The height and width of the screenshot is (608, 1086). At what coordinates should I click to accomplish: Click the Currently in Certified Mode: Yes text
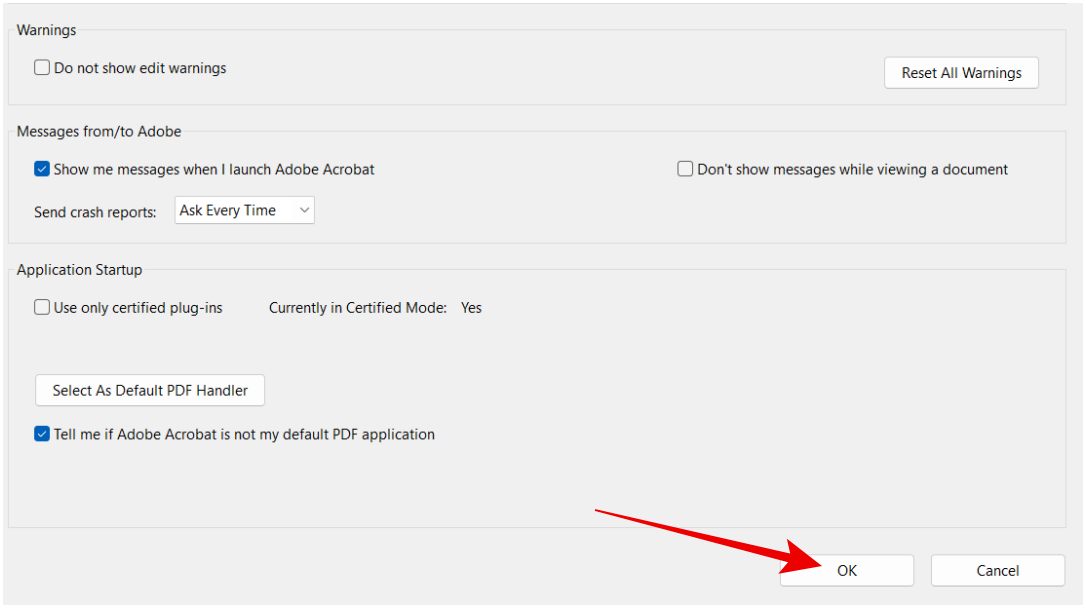pyautogui.click(x=373, y=307)
